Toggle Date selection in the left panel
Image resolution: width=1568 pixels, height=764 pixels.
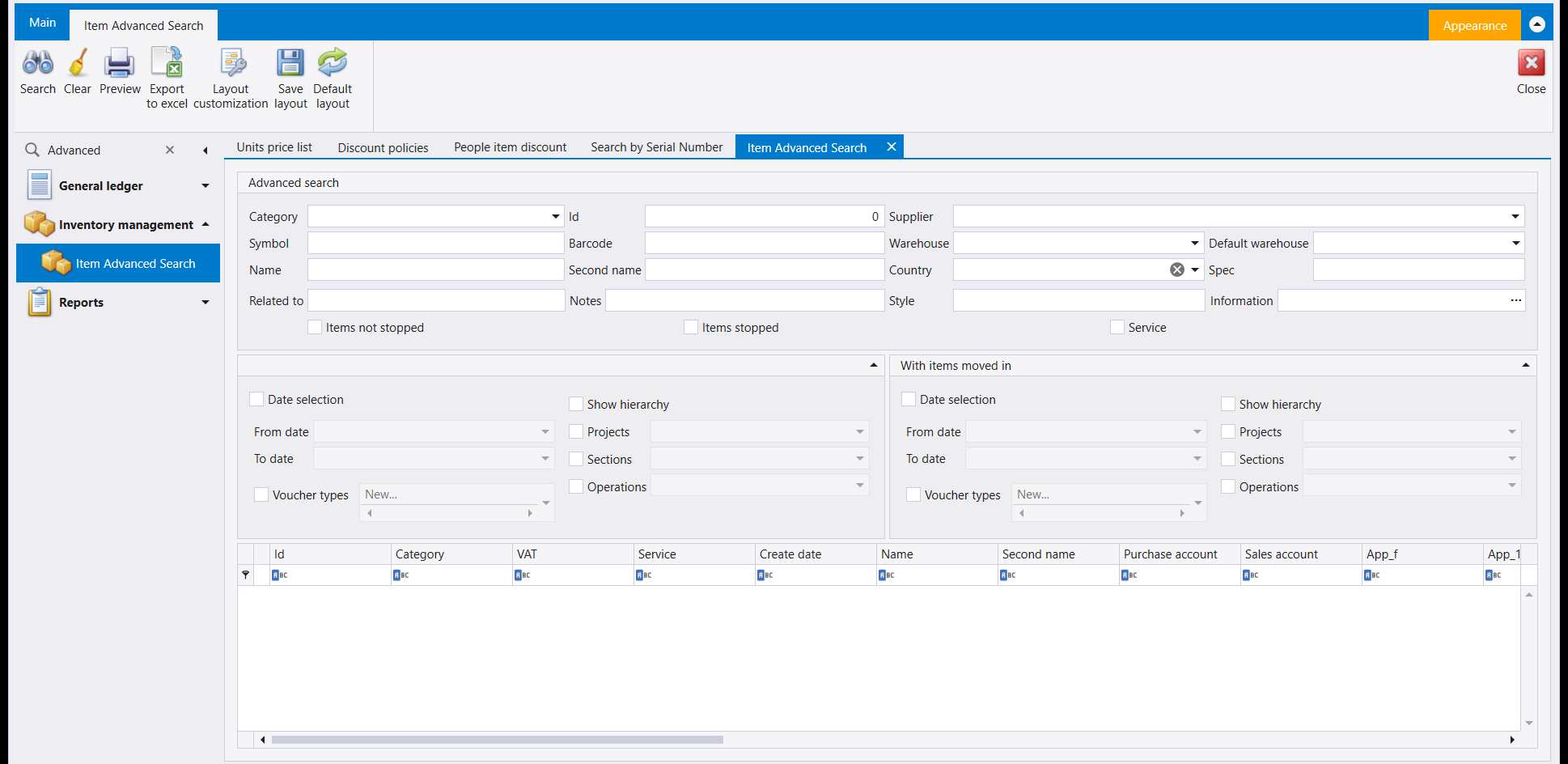256,399
